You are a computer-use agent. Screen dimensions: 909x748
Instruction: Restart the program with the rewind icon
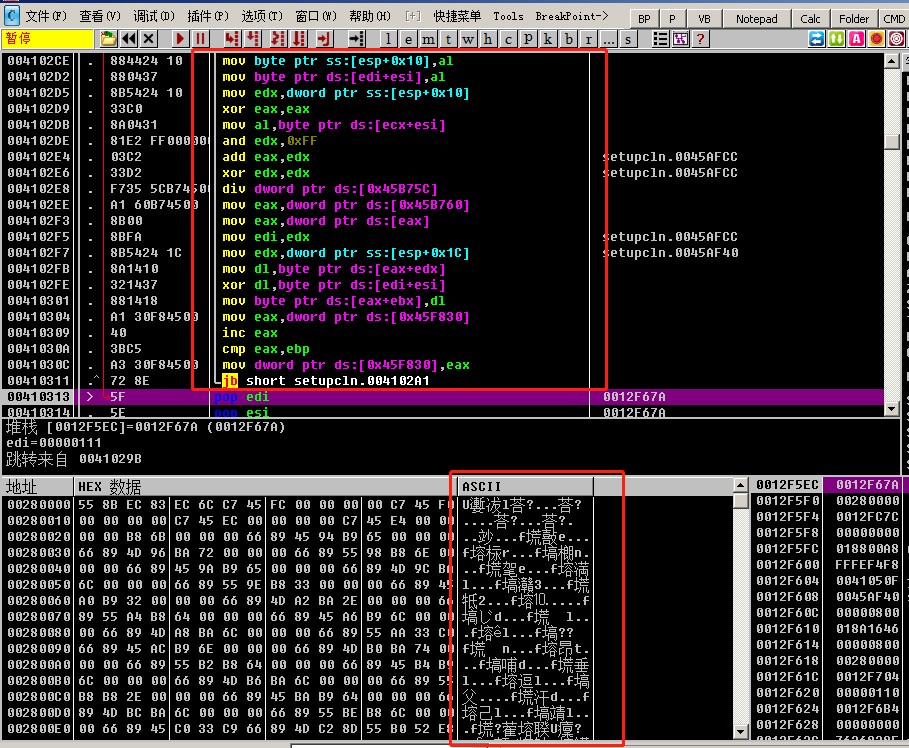tap(129, 39)
